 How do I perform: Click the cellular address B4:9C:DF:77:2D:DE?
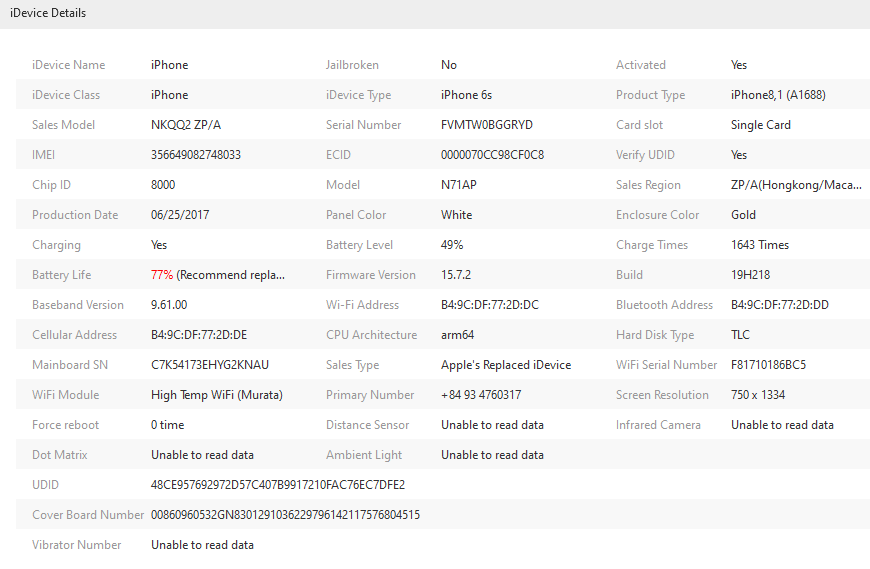pos(199,334)
